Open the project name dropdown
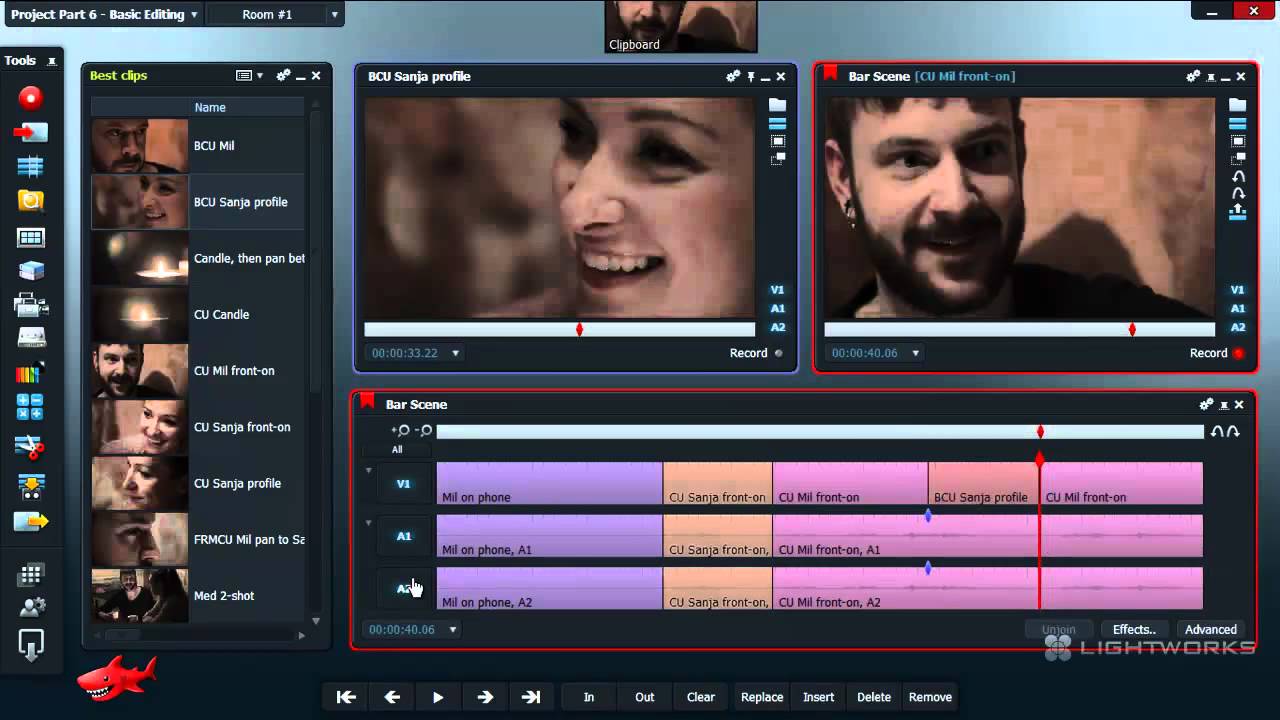Viewport: 1280px width, 720px height. click(x=194, y=15)
